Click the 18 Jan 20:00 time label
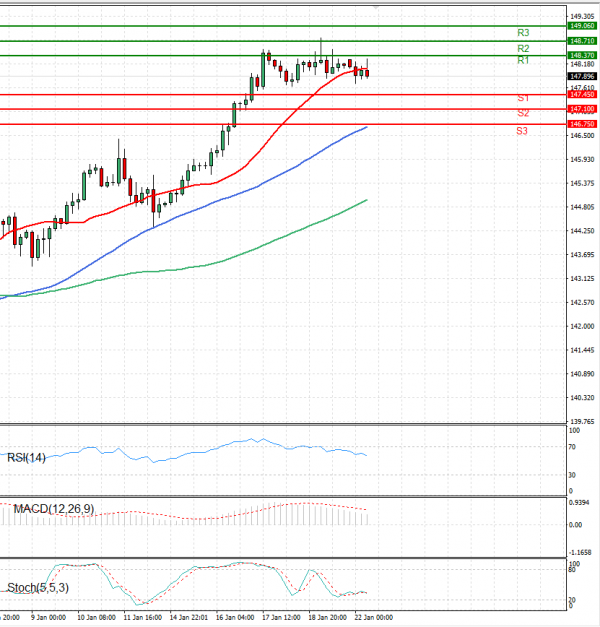This screenshot has width=600, height=627. point(328,618)
